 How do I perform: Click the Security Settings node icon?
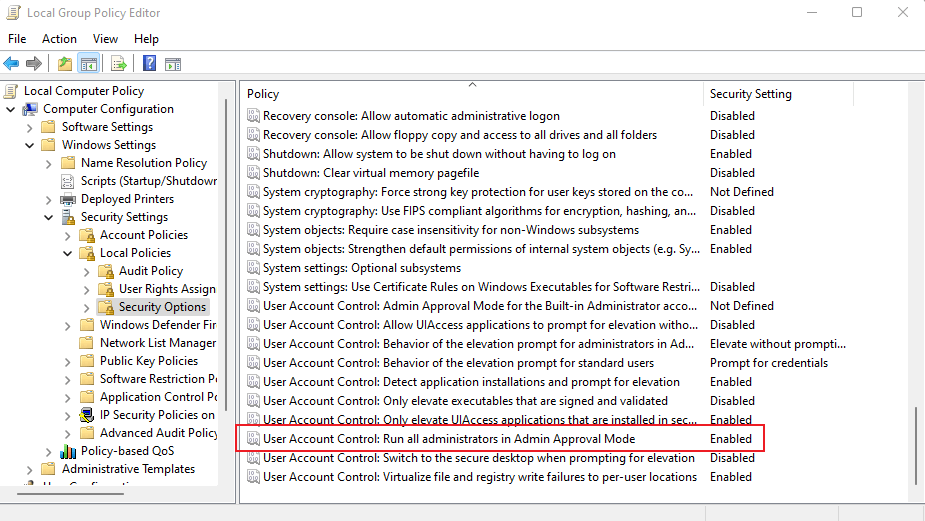68,217
